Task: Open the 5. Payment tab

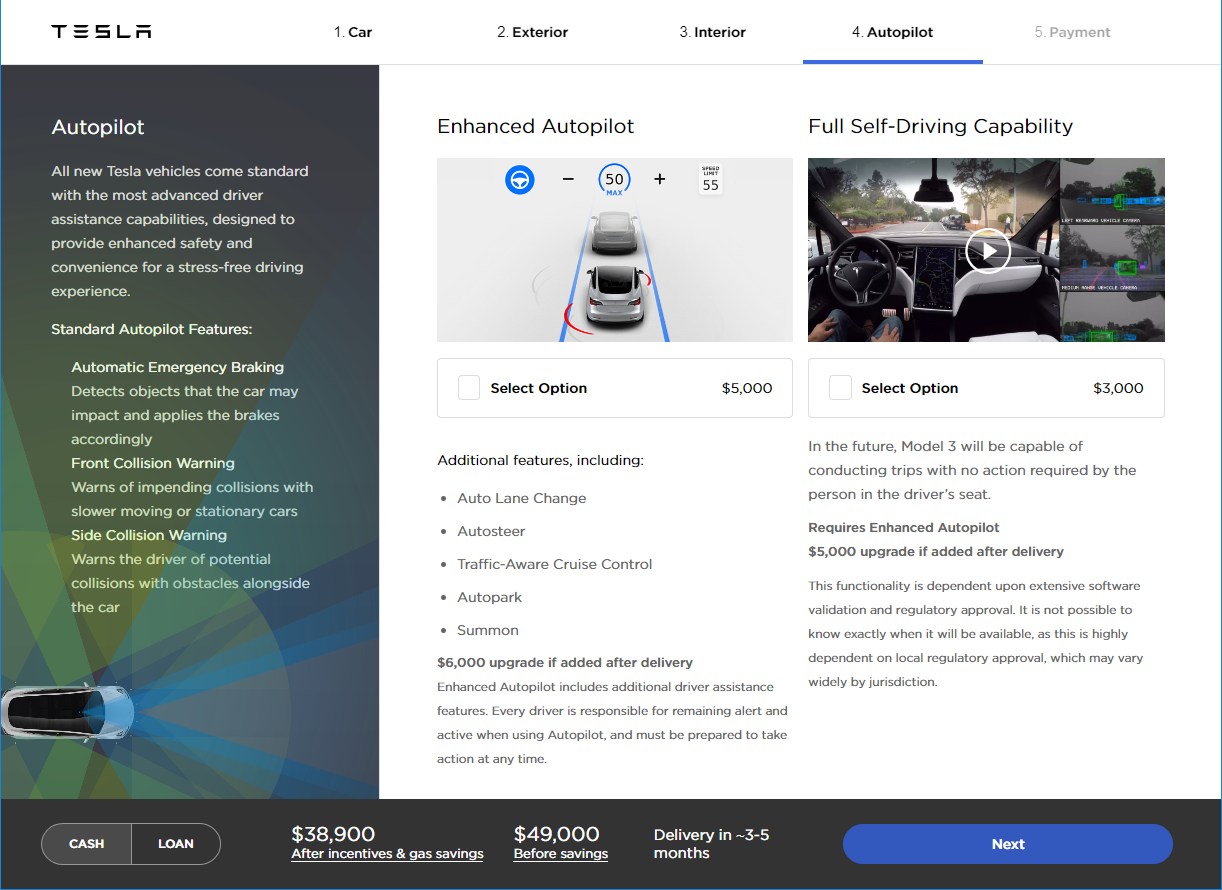Action: pos(1073,32)
